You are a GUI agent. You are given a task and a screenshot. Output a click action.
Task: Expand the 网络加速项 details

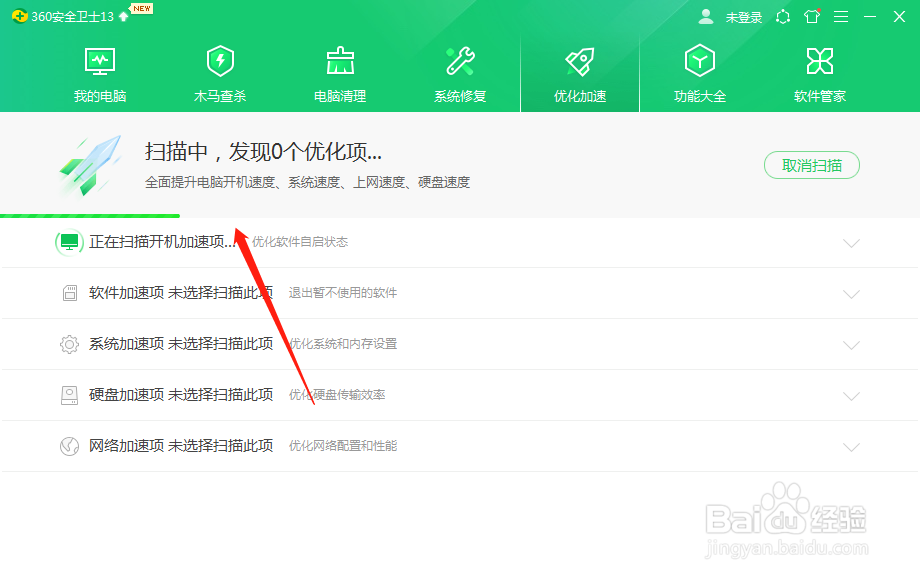[x=851, y=446]
